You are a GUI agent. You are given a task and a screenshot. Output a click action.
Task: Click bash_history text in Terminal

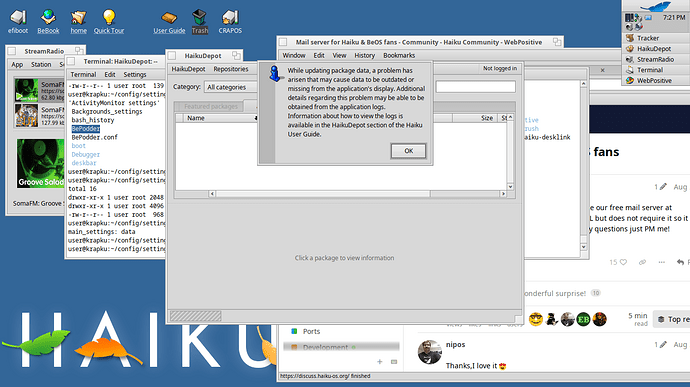click(93, 120)
